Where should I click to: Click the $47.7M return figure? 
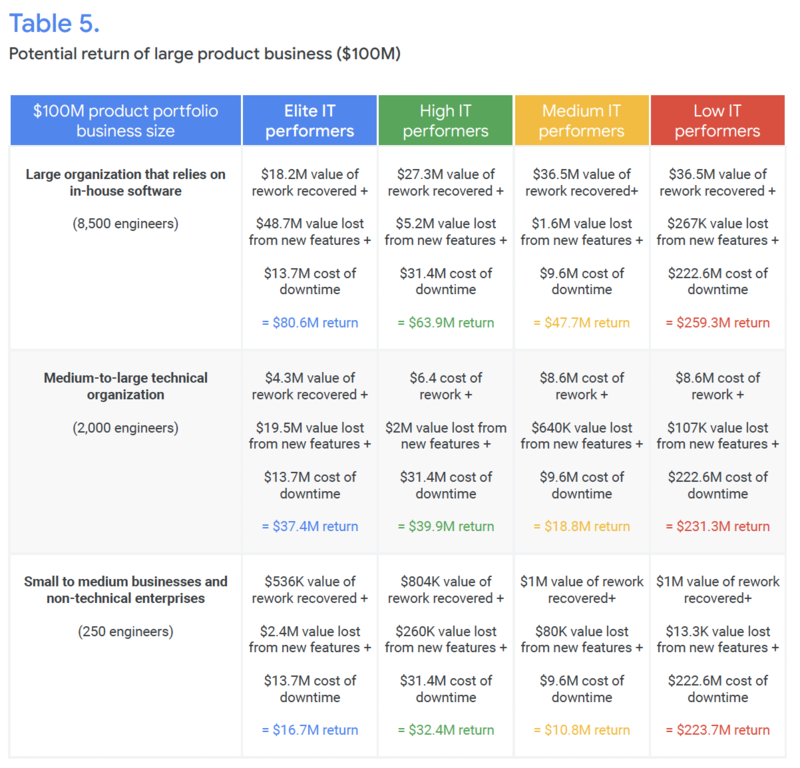point(582,323)
